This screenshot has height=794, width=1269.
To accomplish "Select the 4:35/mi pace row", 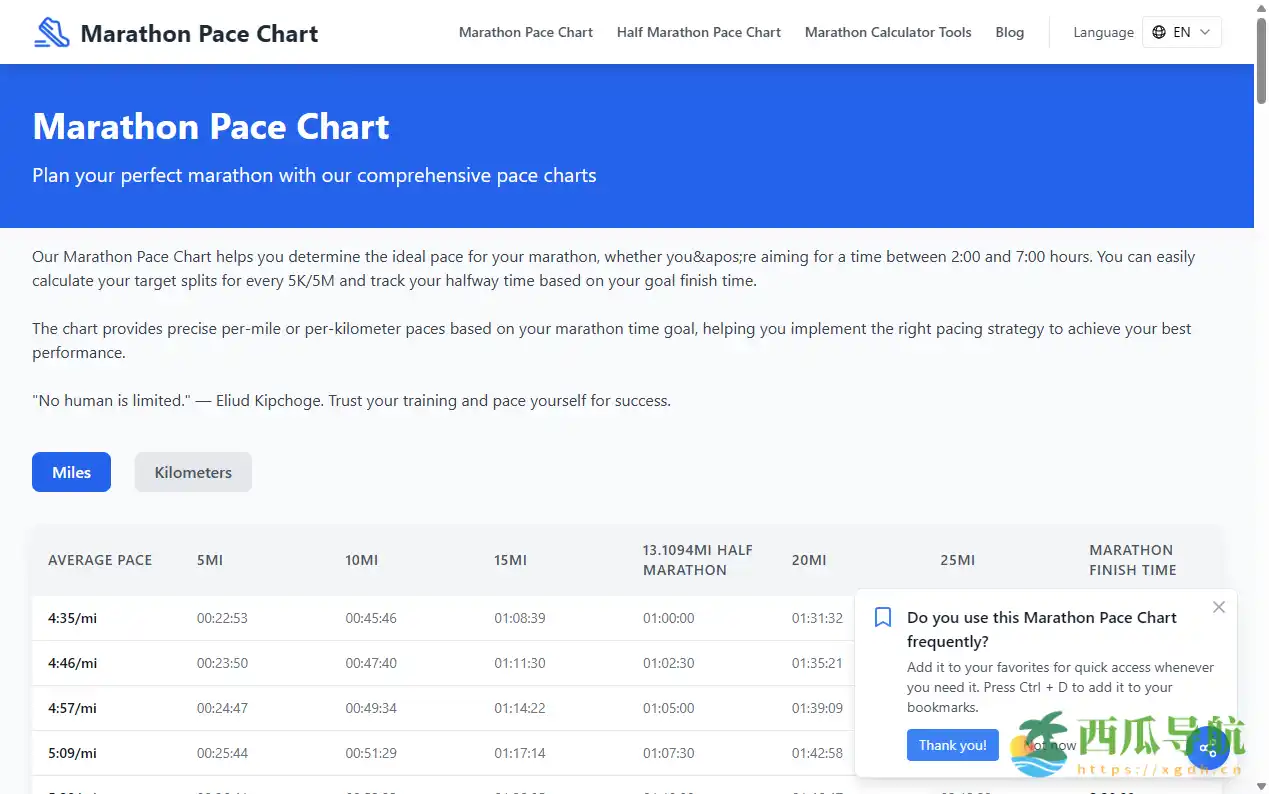I will (71, 618).
